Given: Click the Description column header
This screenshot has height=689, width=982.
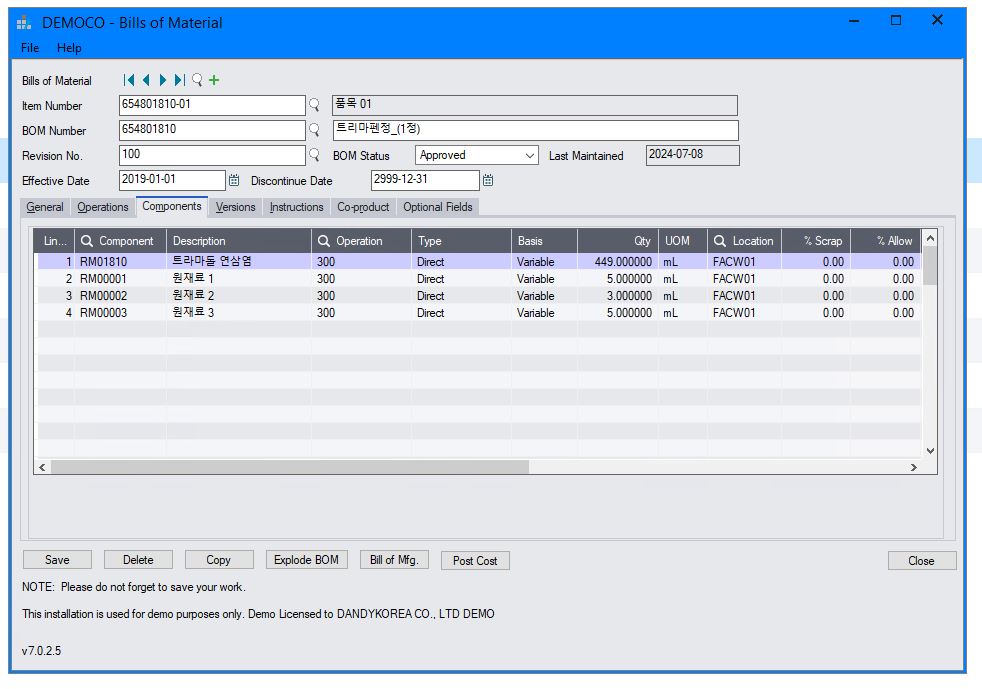Looking at the screenshot, I should 239,241.
